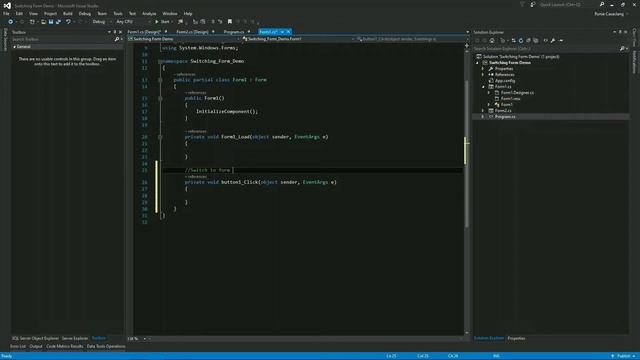Expand the Form2.cs node

[483, 111]
